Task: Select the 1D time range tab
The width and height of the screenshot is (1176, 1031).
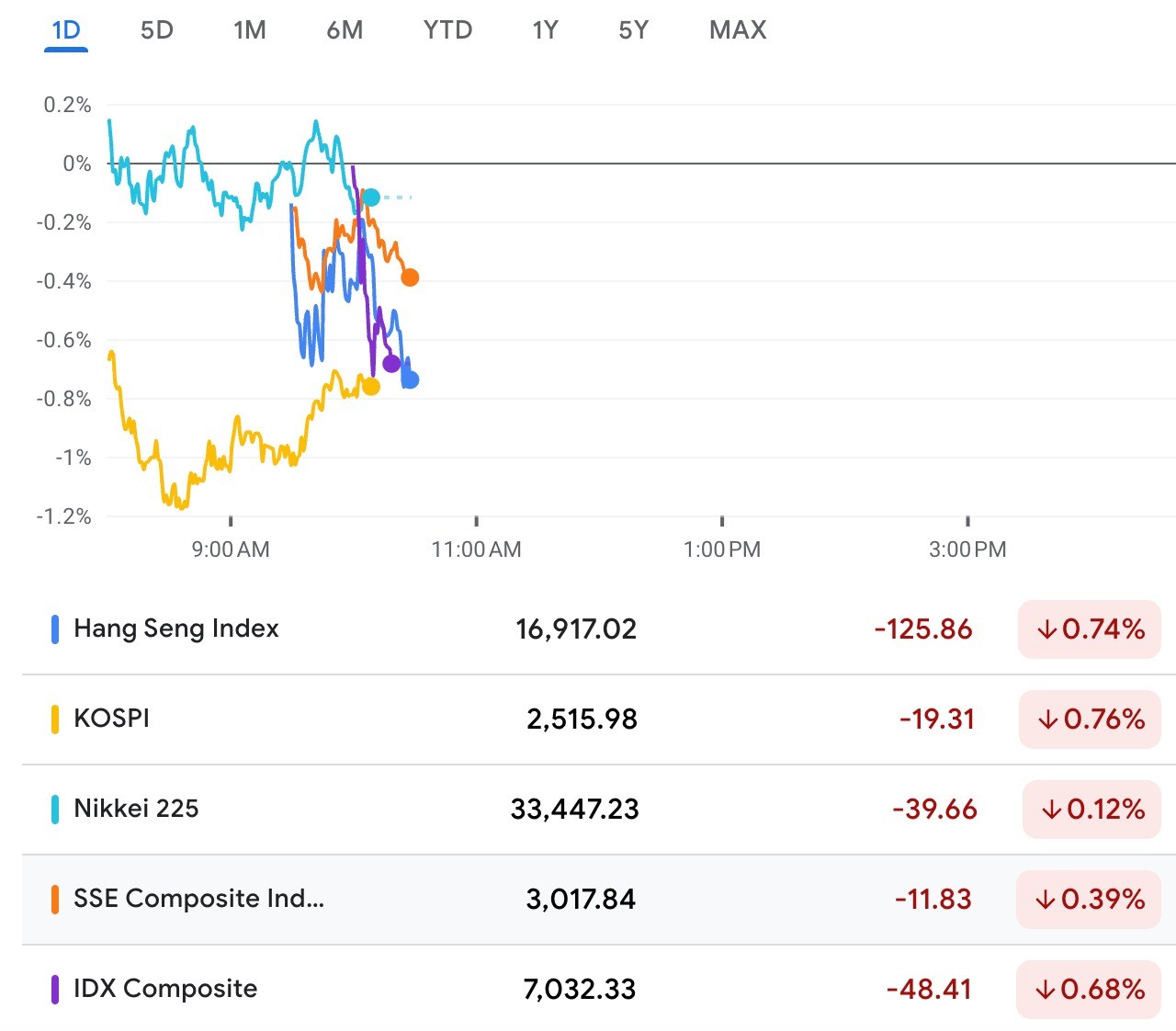Action: pos(66,30)
